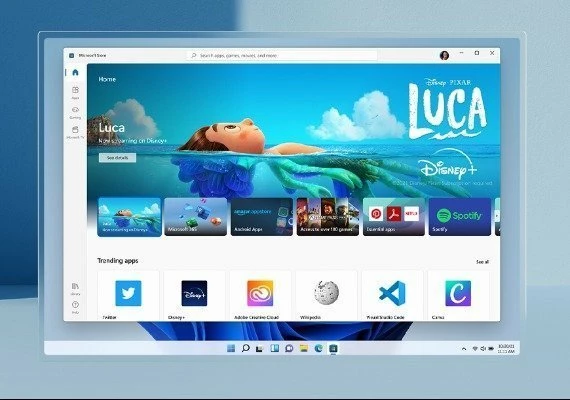
Task: Open the taskbar clock and date
Action: pos(506,349)
